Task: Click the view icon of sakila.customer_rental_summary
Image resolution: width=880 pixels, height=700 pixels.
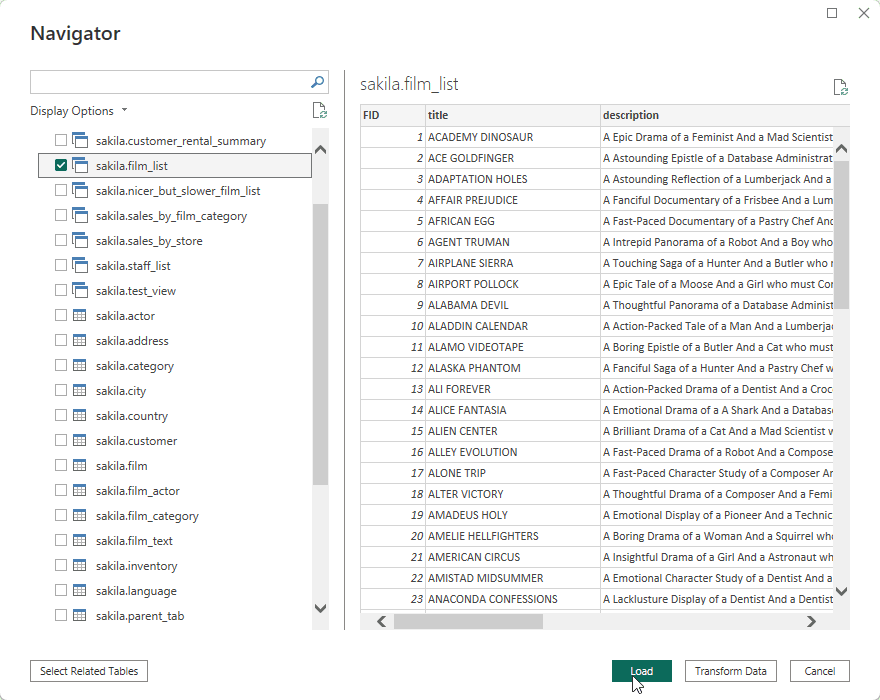Action: (80, 140)
